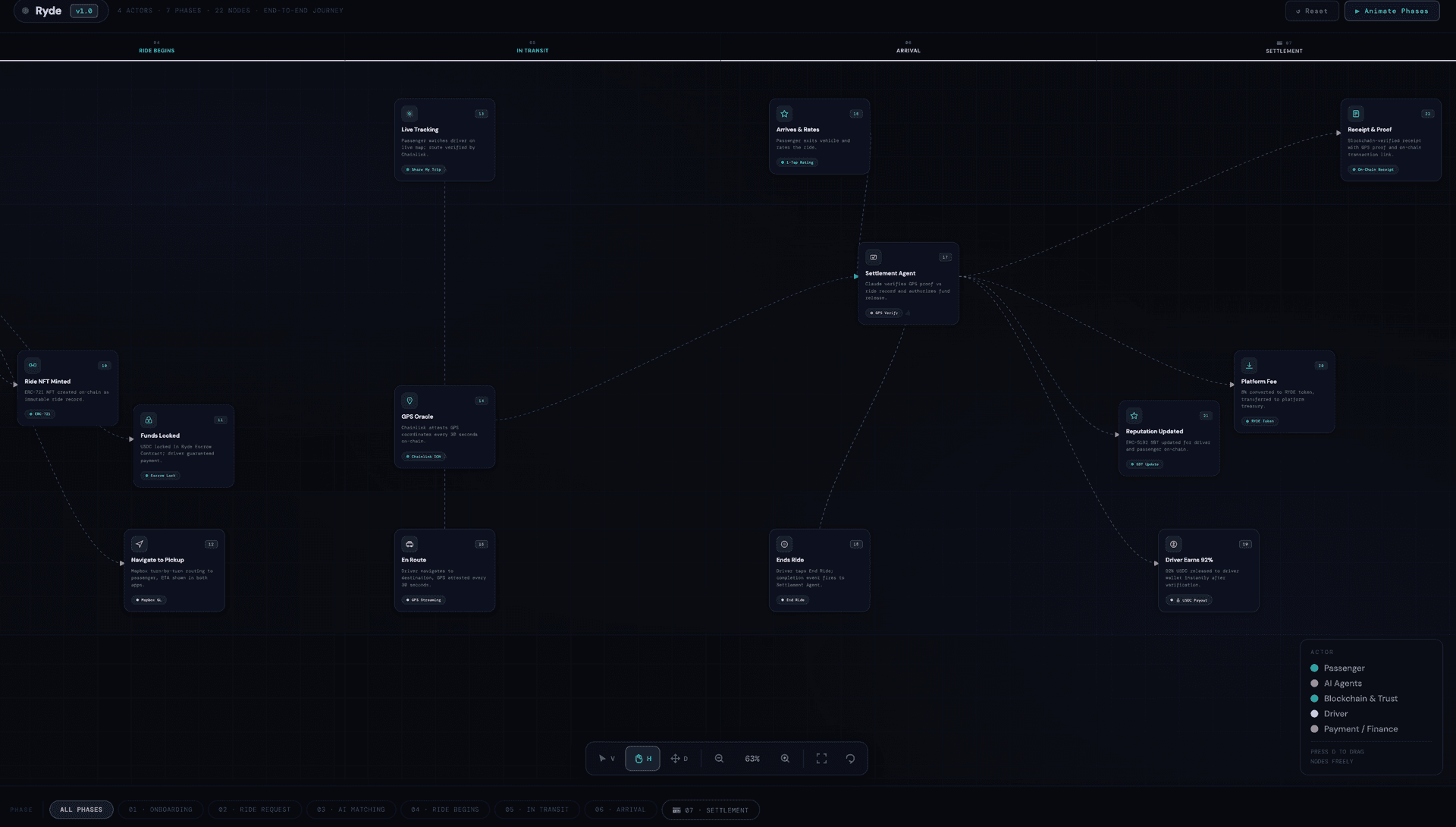Click the Reset button in header
The height and width of the screenshot is (827, 1456).
tap(1312, 11)
